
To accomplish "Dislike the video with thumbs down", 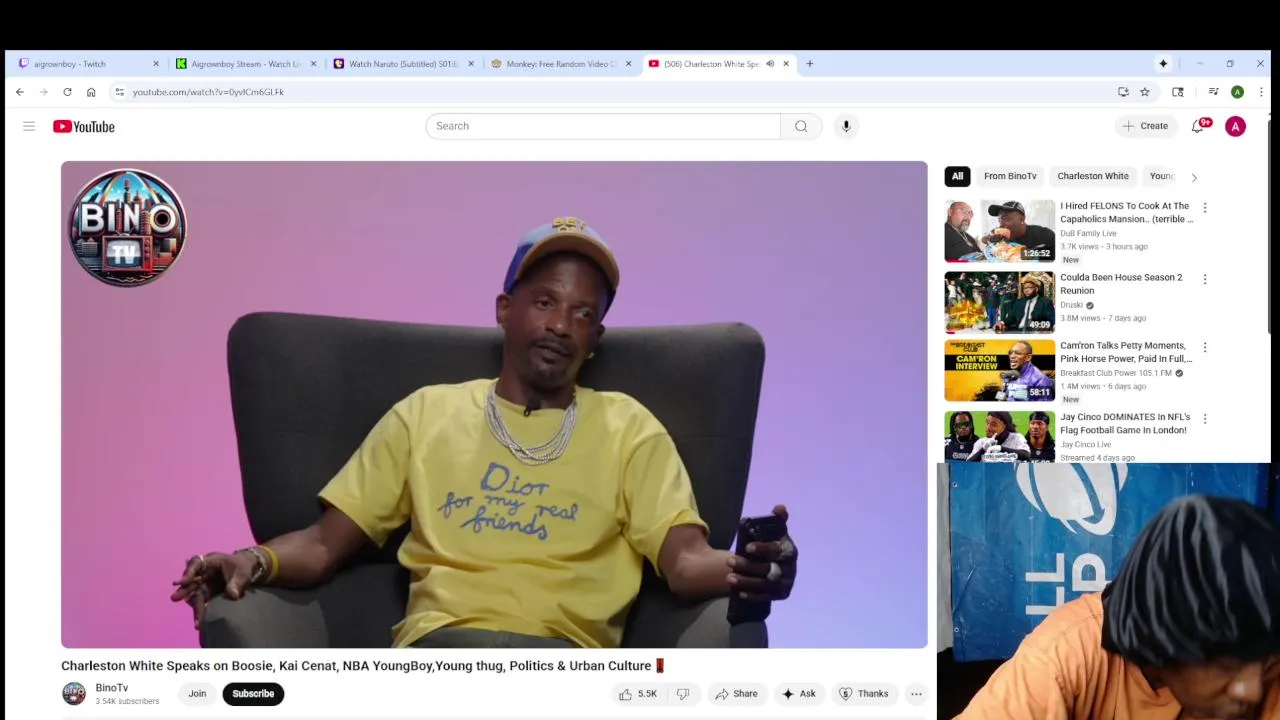I will coord(683,694).
